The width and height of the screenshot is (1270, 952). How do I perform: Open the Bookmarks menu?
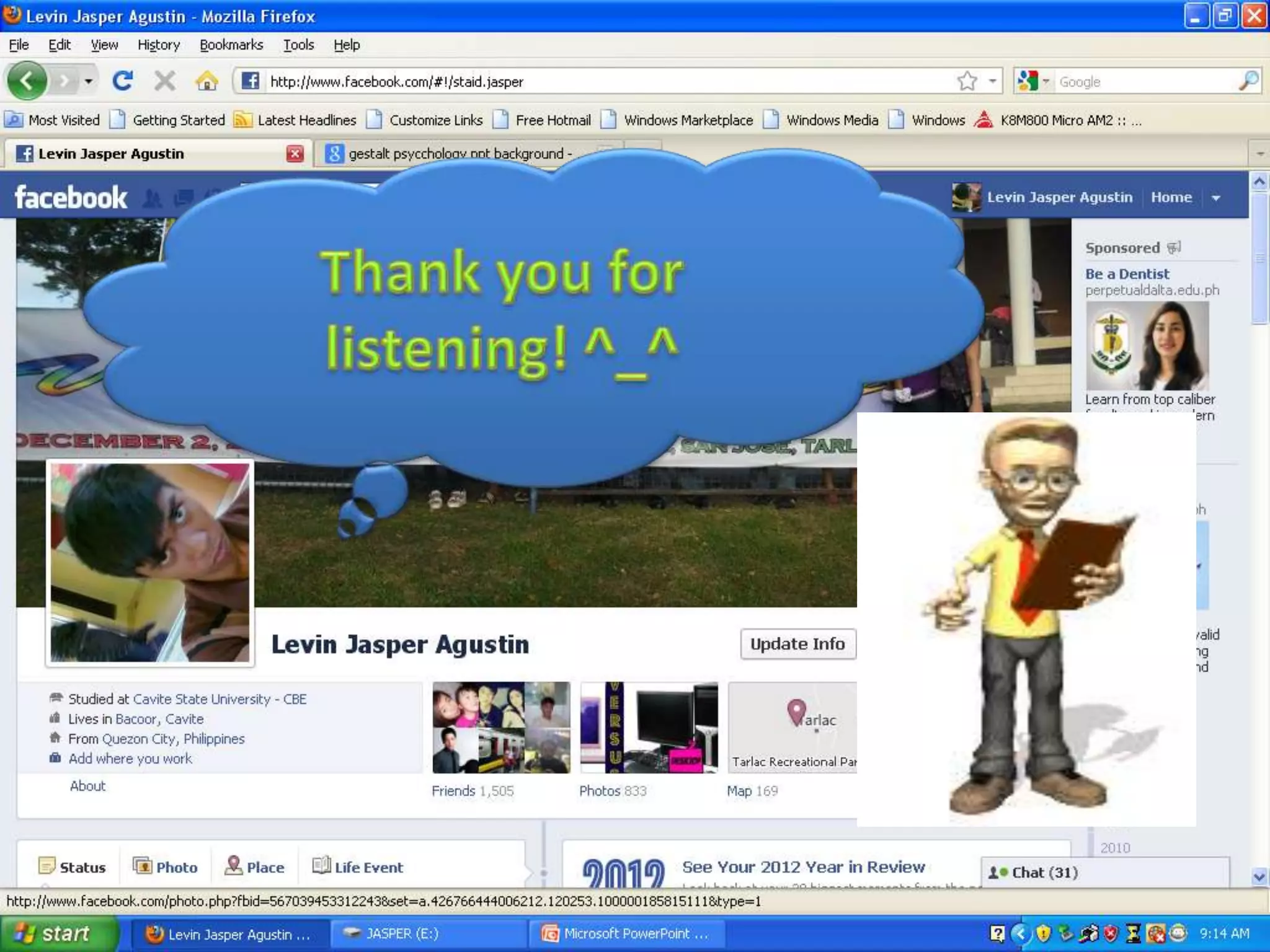(x=231, y=45)
